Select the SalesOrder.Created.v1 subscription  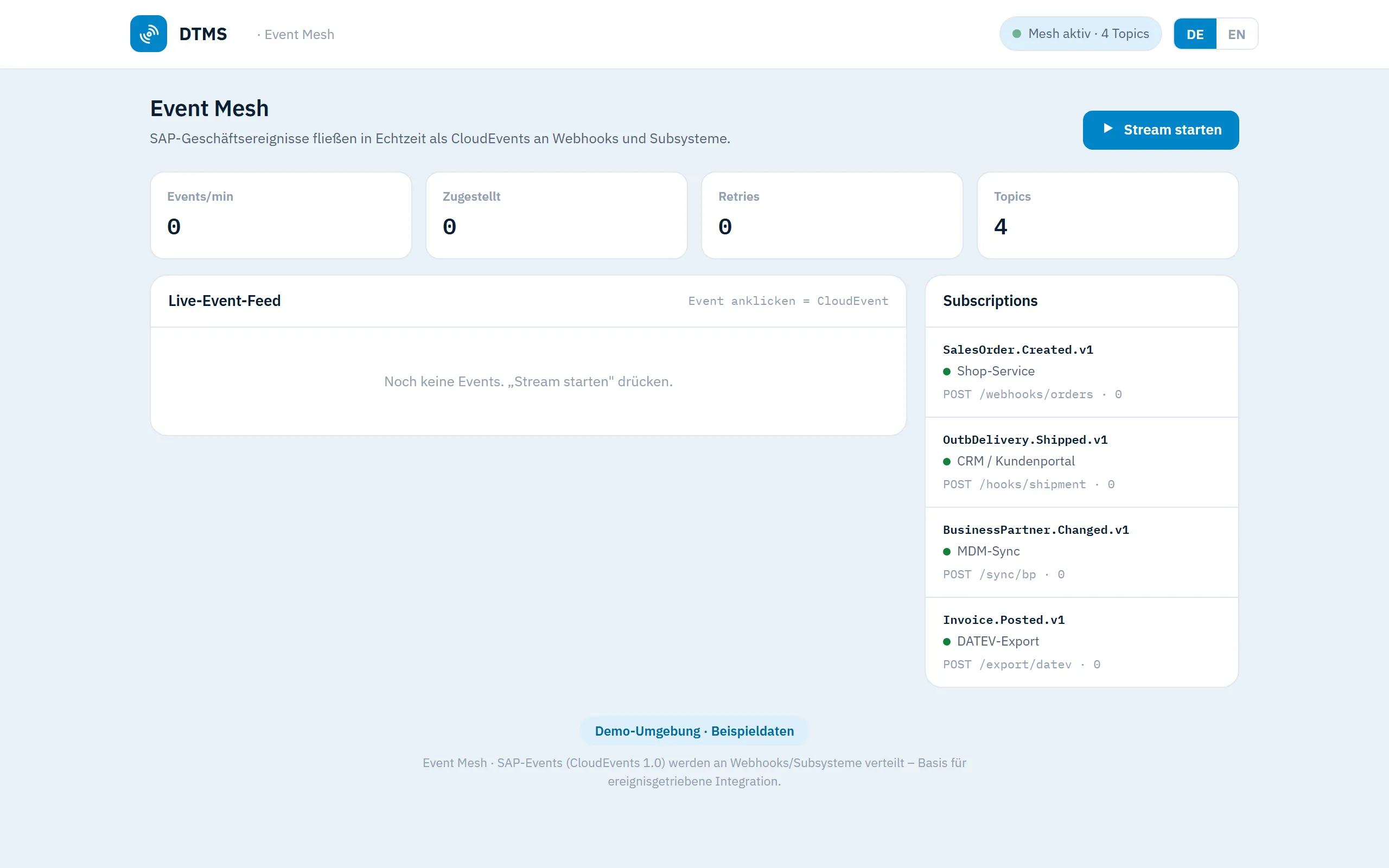1082,372
